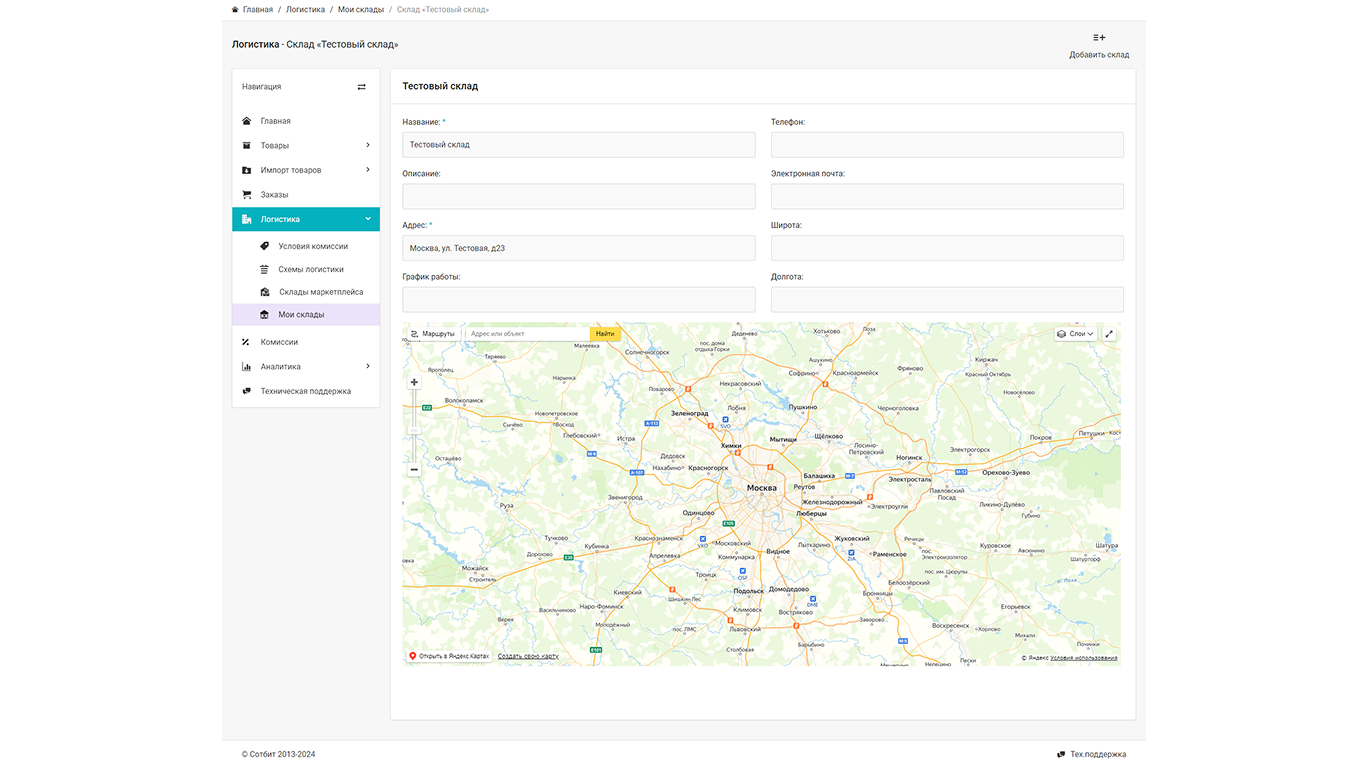Click the Склады маркетплейса warehouse icon

(265, 292)
